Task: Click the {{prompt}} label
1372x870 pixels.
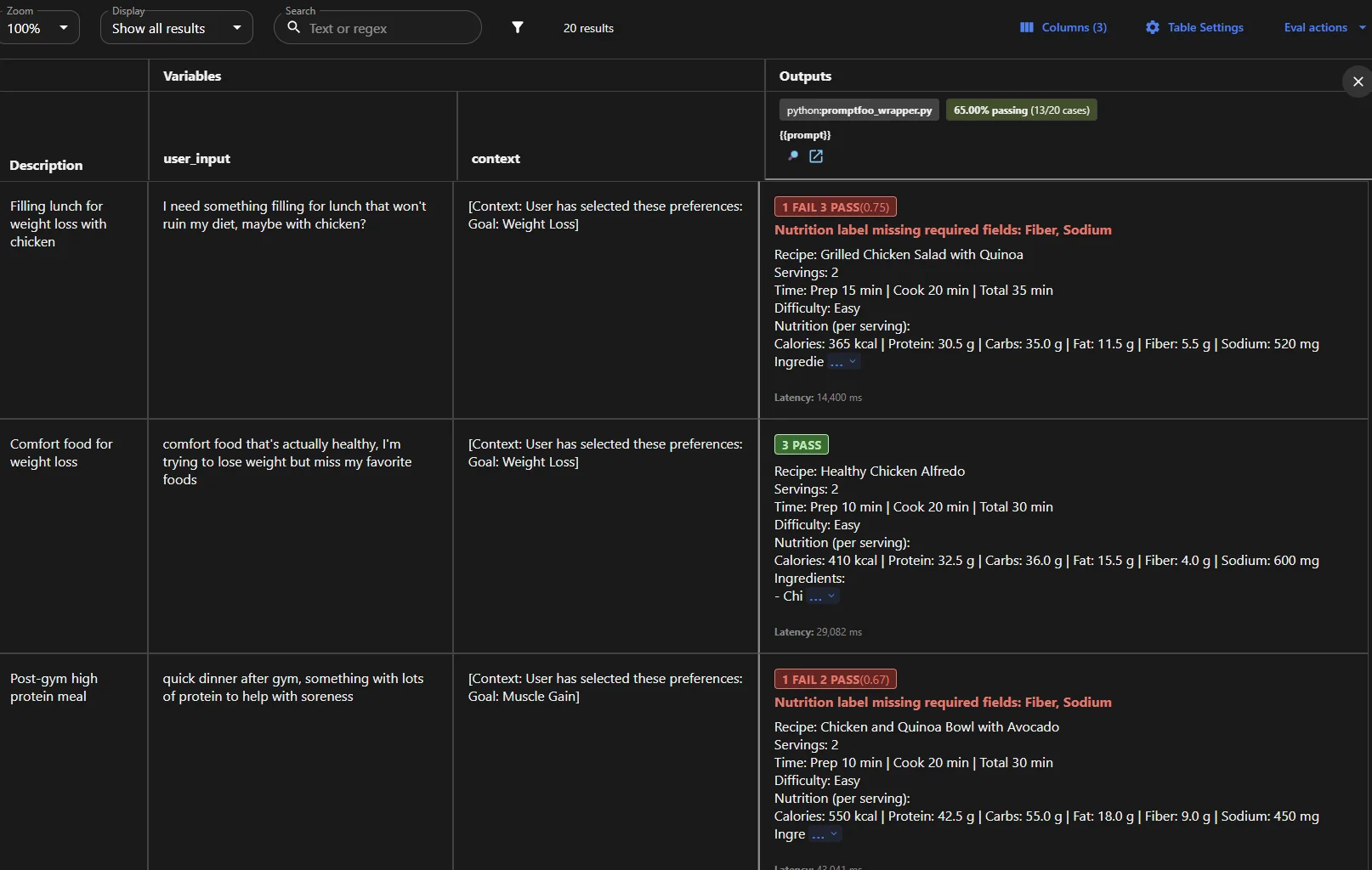Action: (x=805, y=135)
